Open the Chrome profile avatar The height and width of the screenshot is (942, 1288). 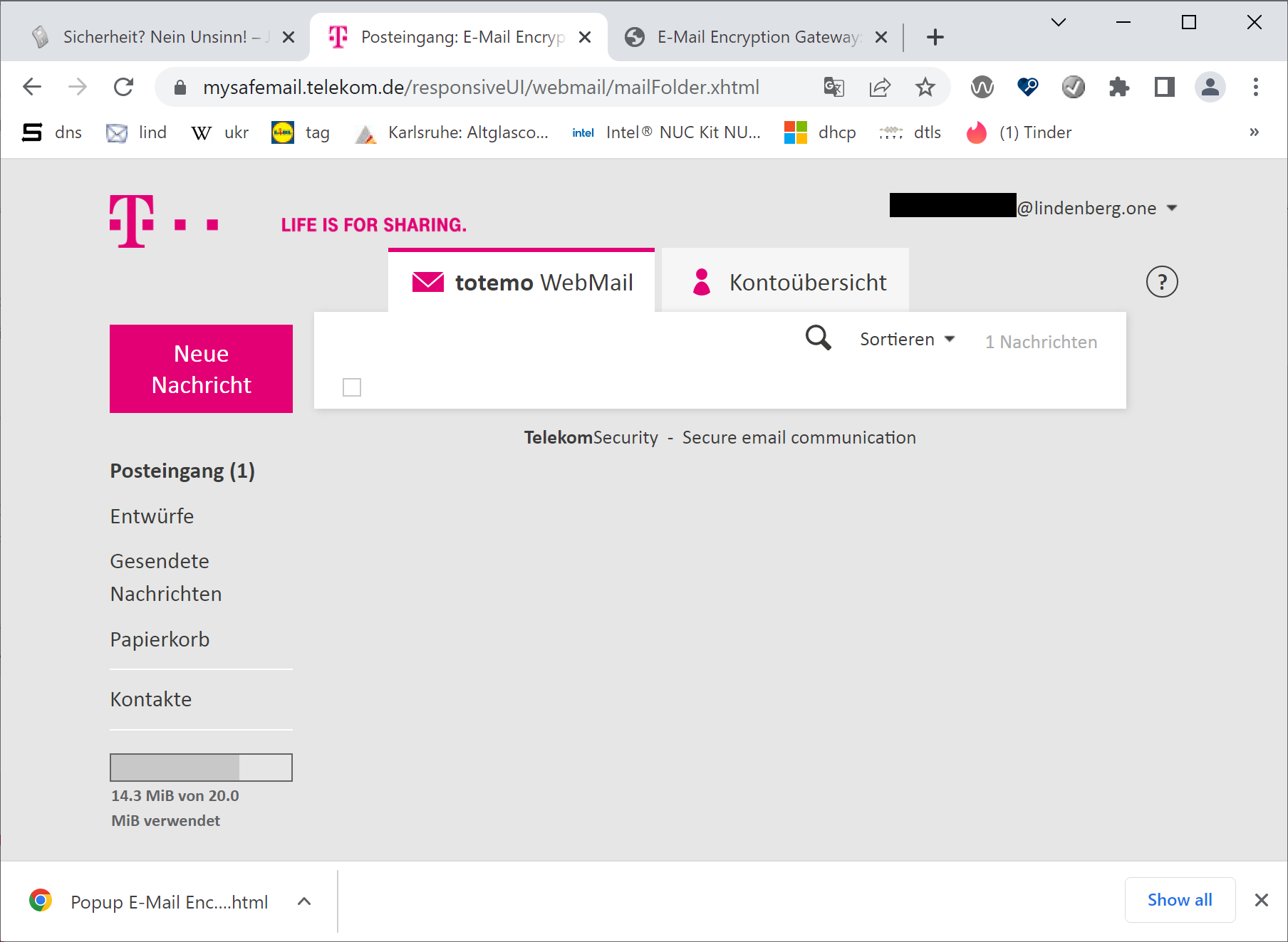pyautogui.click(x=1210, y=87)
